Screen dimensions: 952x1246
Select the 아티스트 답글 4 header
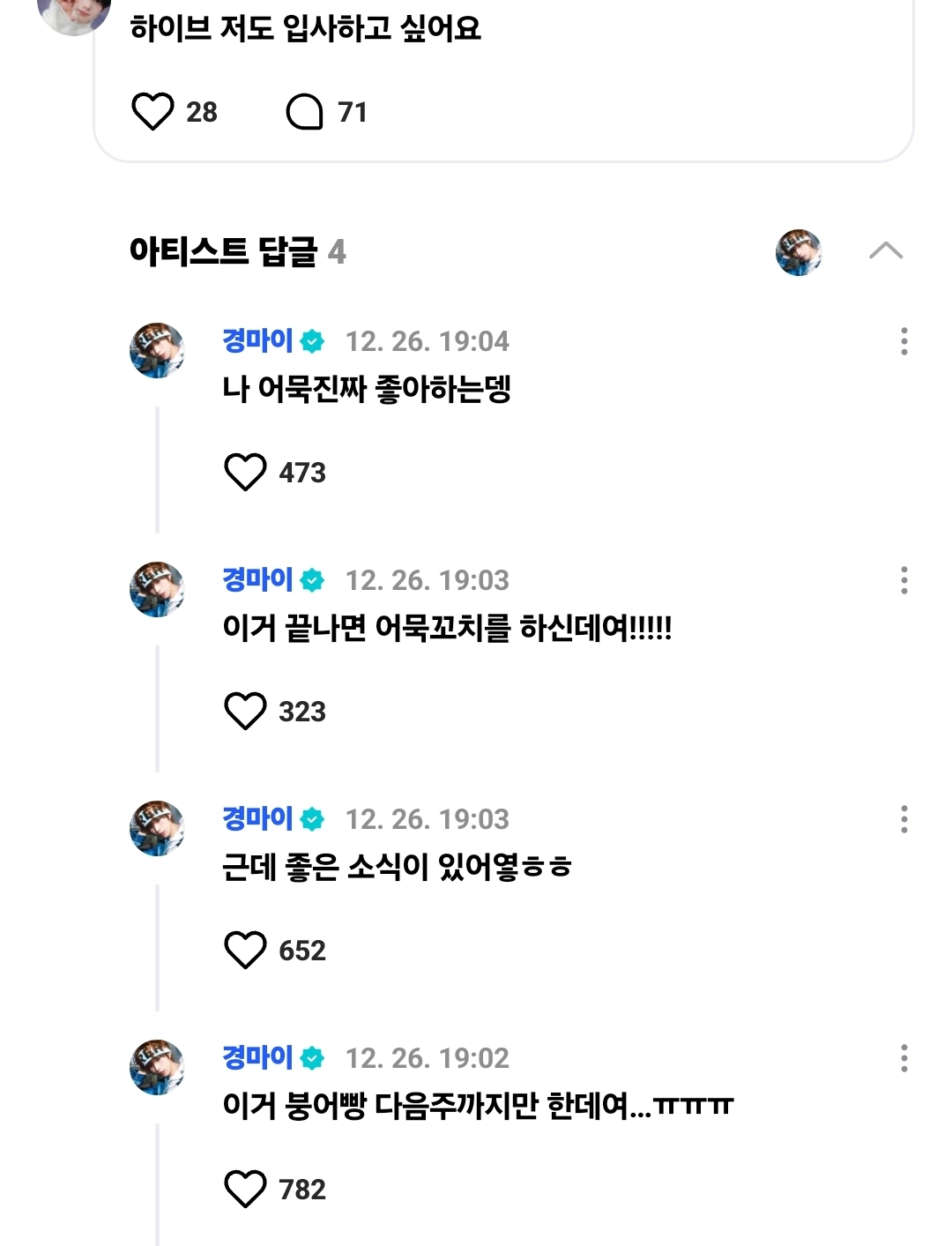(x=238, y=252)
